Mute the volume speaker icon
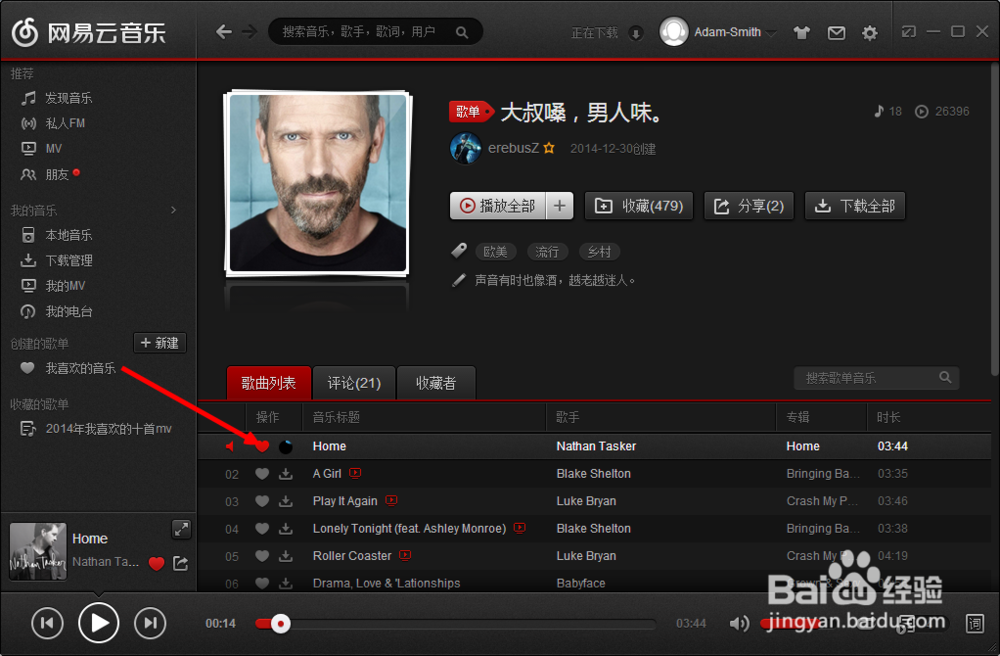Viewport: 1000px width, 656px height. click(739, 622)
